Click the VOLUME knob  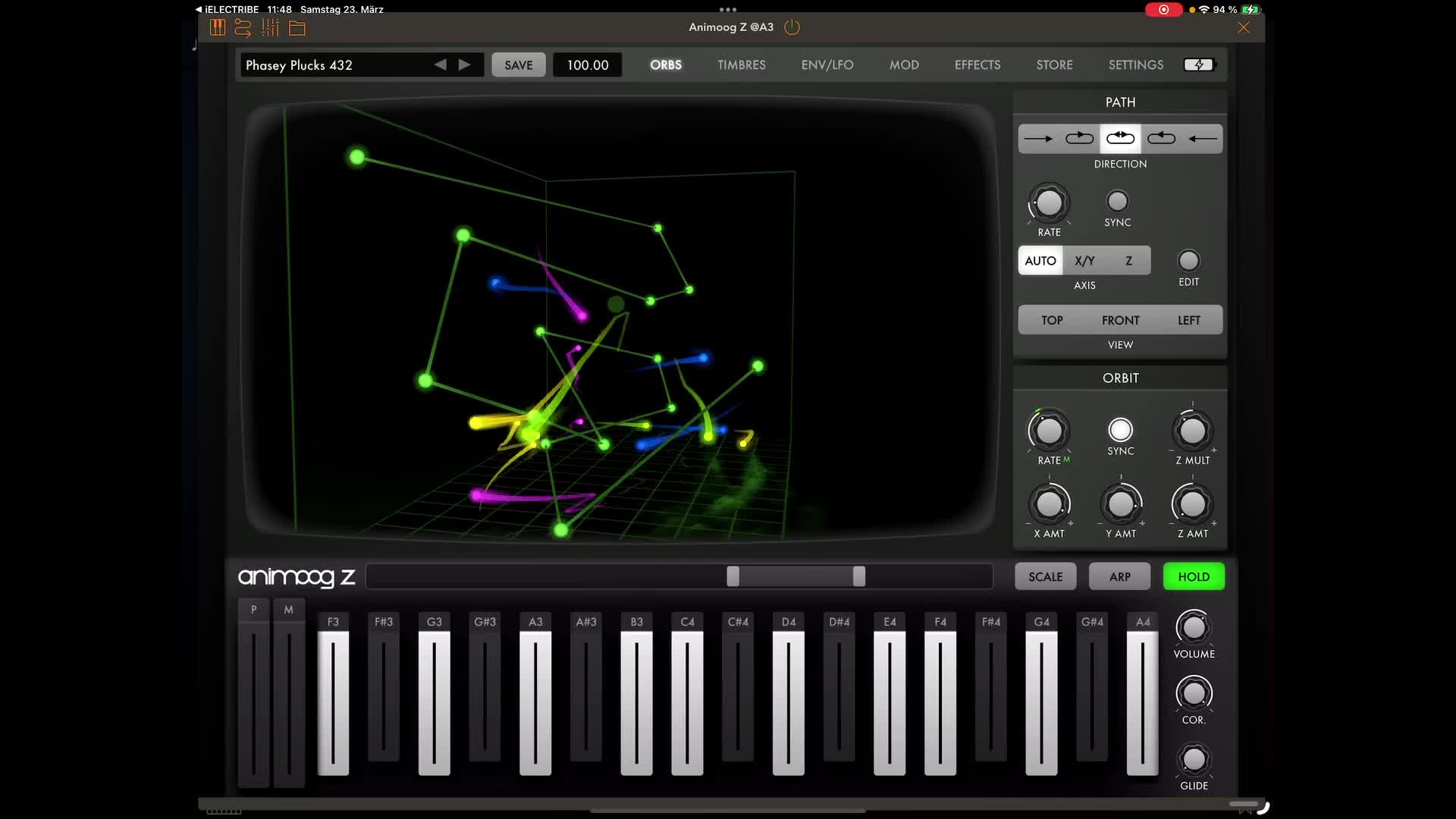tap(1194, 627)
